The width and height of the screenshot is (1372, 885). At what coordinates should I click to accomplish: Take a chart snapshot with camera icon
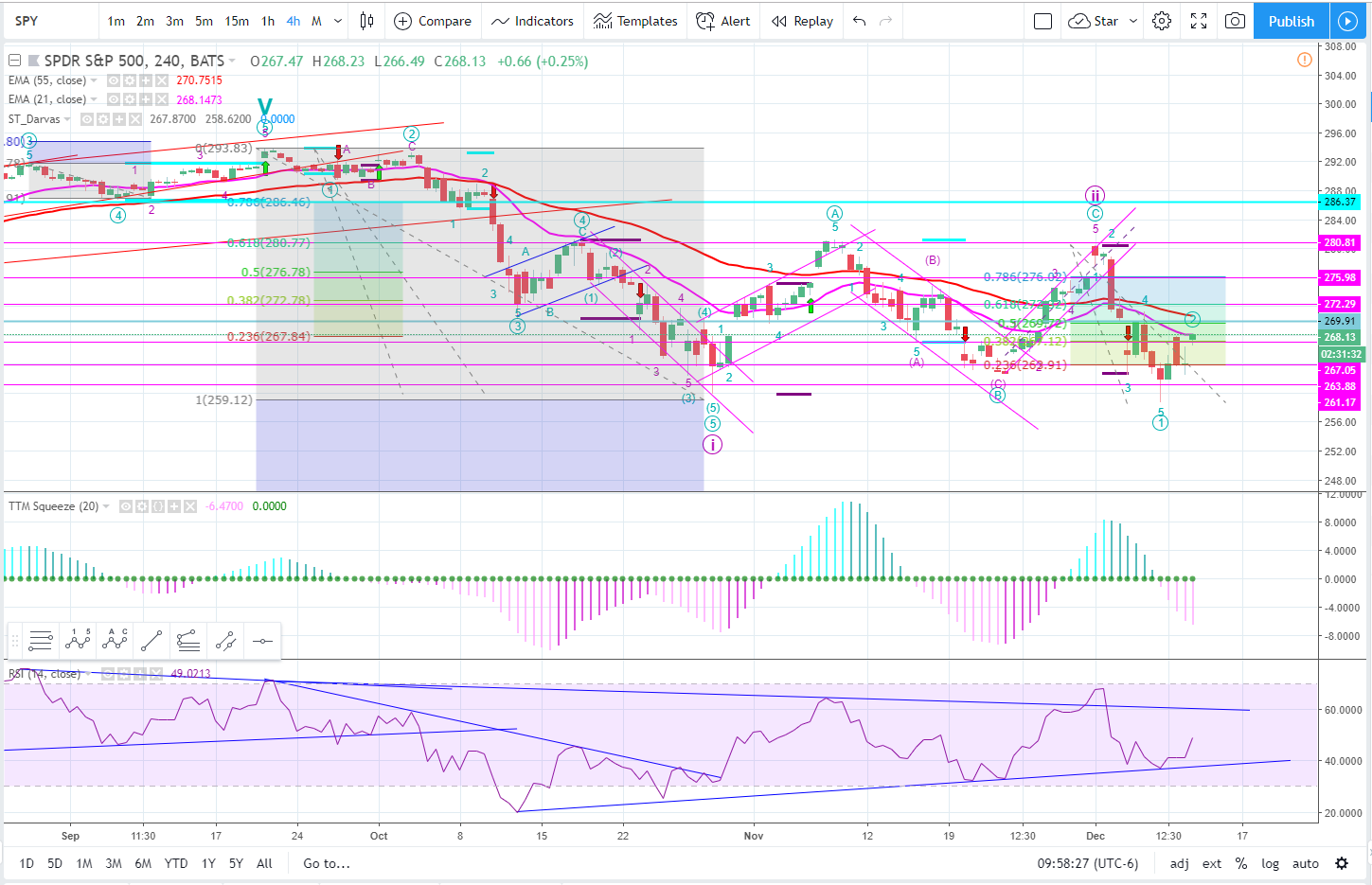1235,21
